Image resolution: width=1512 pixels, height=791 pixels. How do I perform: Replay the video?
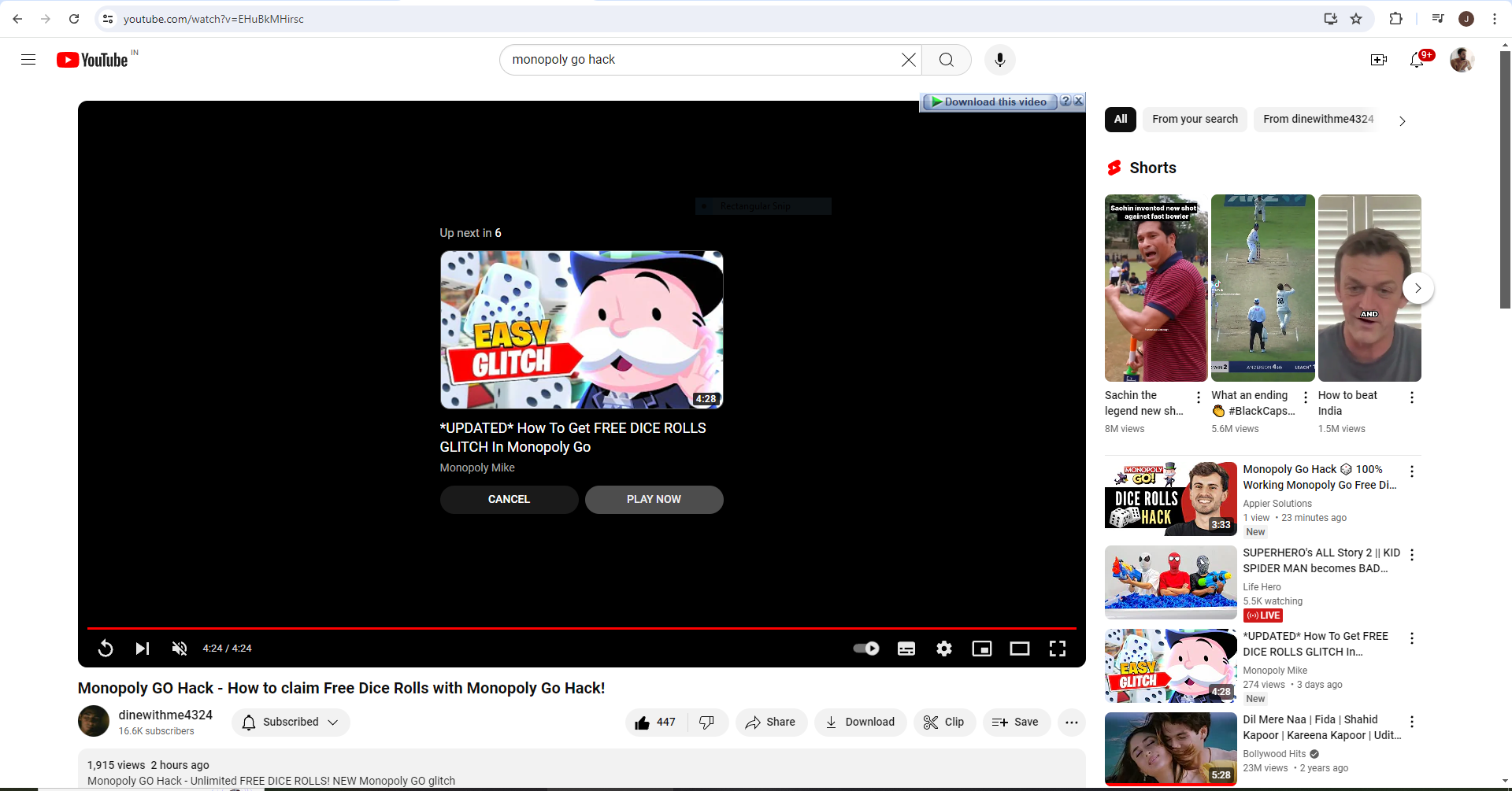point(106,649)
